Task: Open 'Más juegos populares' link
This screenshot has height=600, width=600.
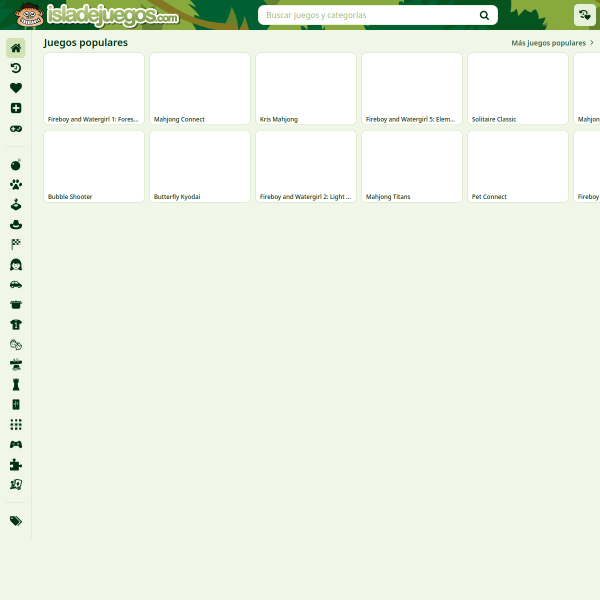Action: 553,43
